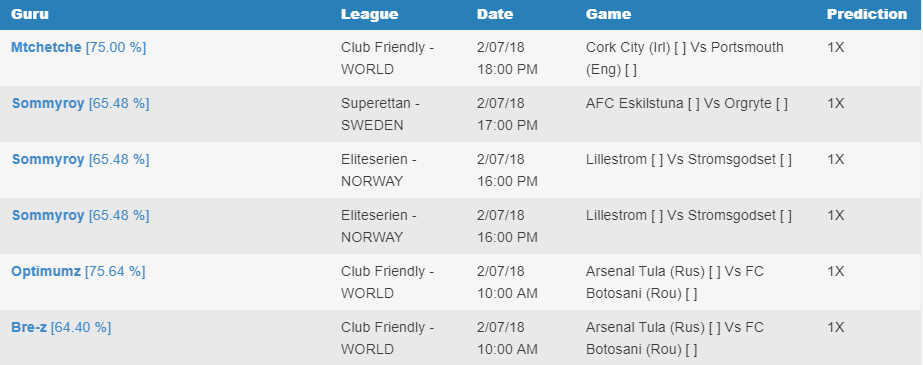Click the 2/07/18 18:00 PM date cell

(507, 58)
